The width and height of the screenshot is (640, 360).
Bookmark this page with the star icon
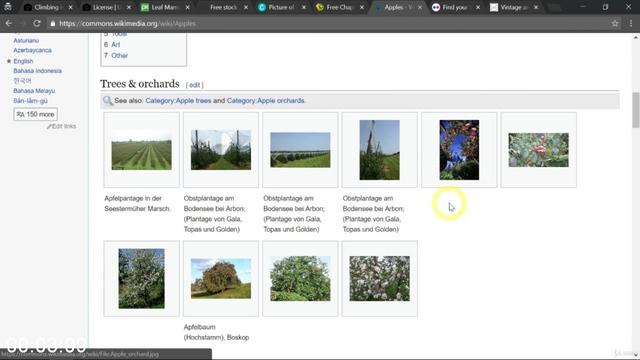click(x=615, y=23)
